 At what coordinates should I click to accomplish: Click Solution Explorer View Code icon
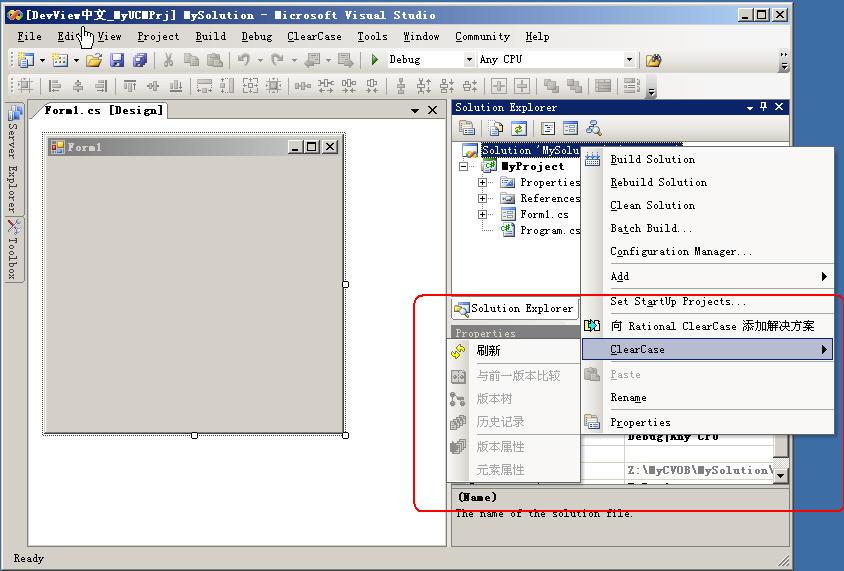[x=548, y=128]
